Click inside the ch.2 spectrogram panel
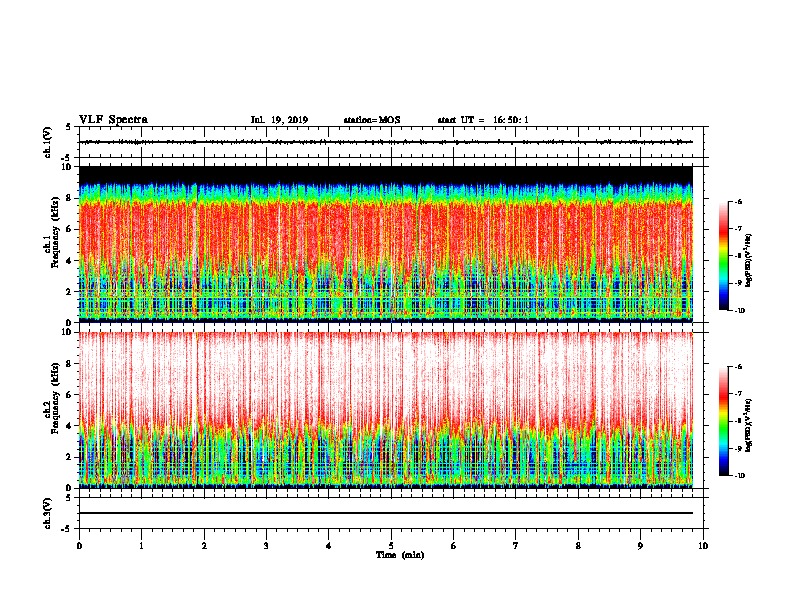Viewport: 792px width, 612px height. tap(386, 410)
